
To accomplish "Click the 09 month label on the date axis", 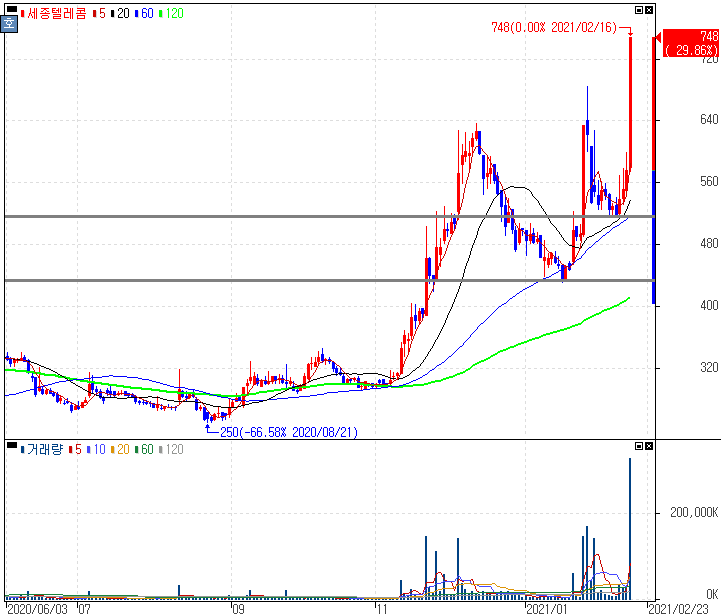I will [238, 609].
